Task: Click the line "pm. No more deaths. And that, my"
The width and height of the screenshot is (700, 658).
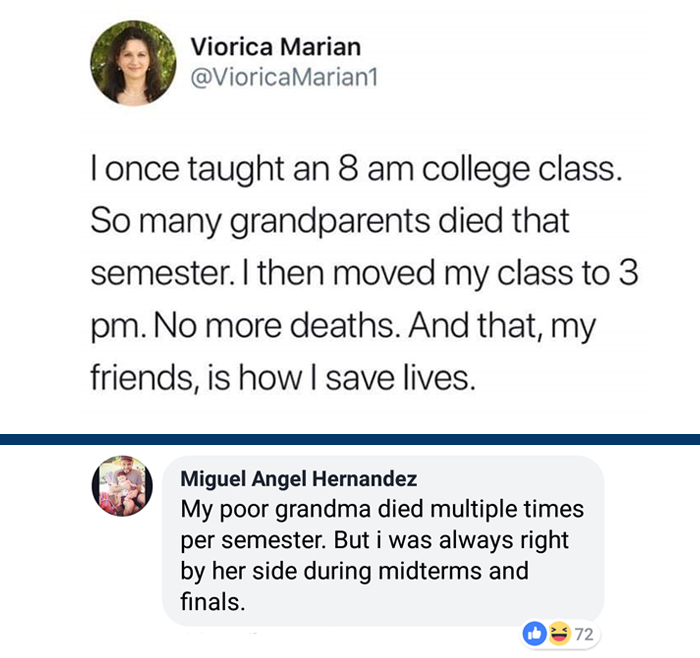Action: coord(342,327)
